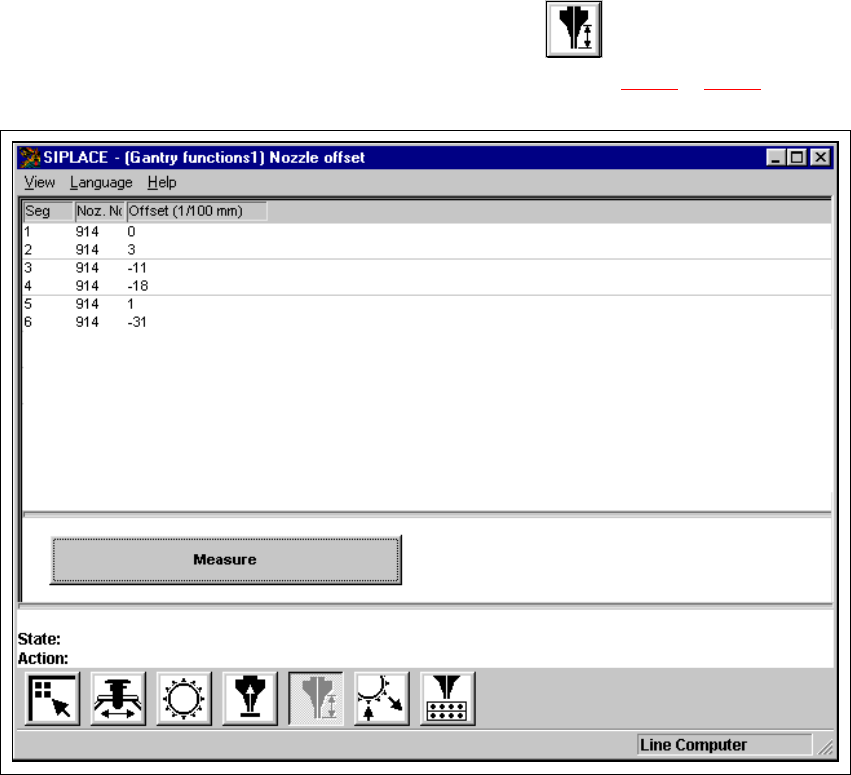Minimize the SIPLACE window
Image resolution: width=851 pixels, height=775 pixels.
pyautogui.click(x=776, y=157)
